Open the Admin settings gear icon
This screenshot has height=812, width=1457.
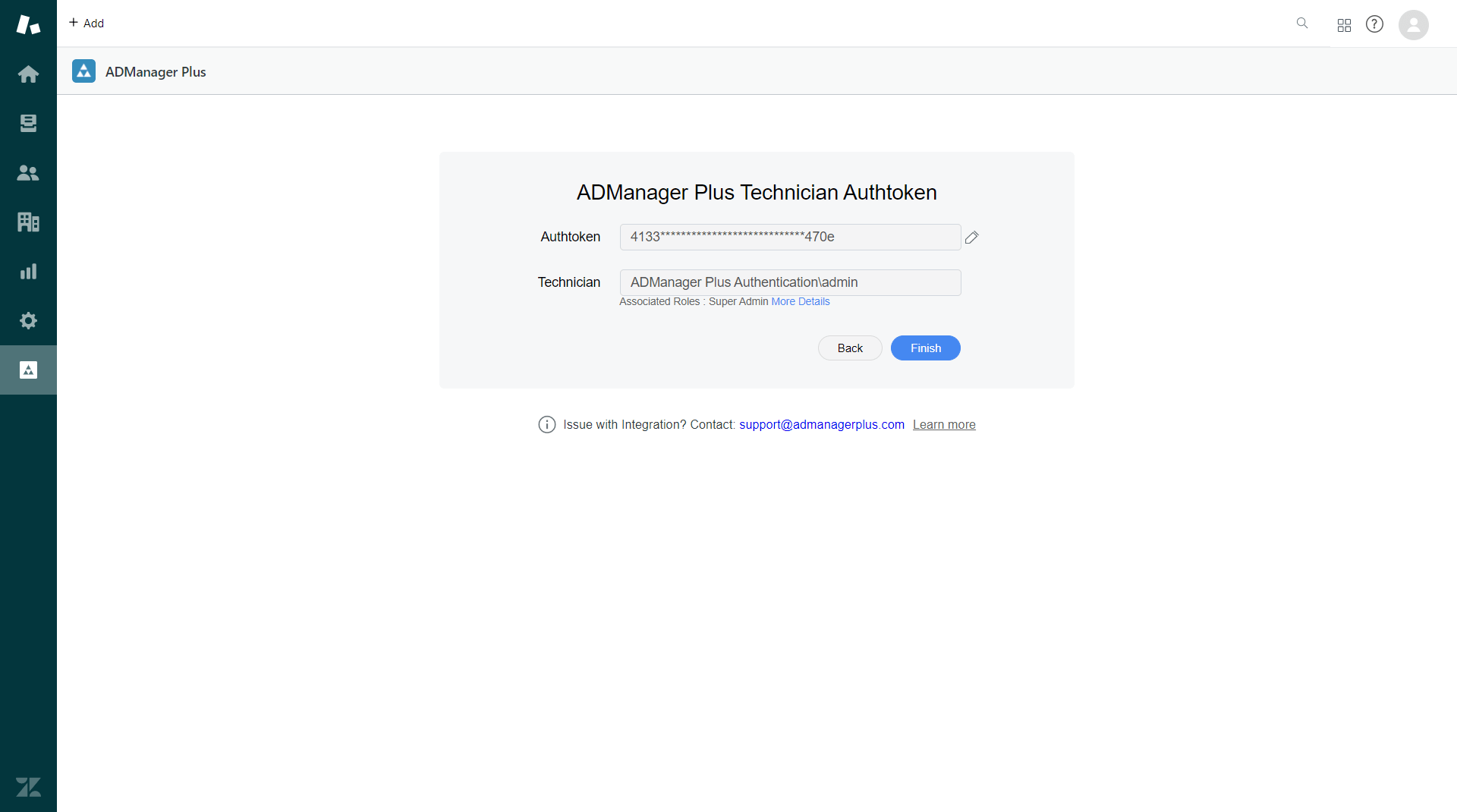click(28, 320)
